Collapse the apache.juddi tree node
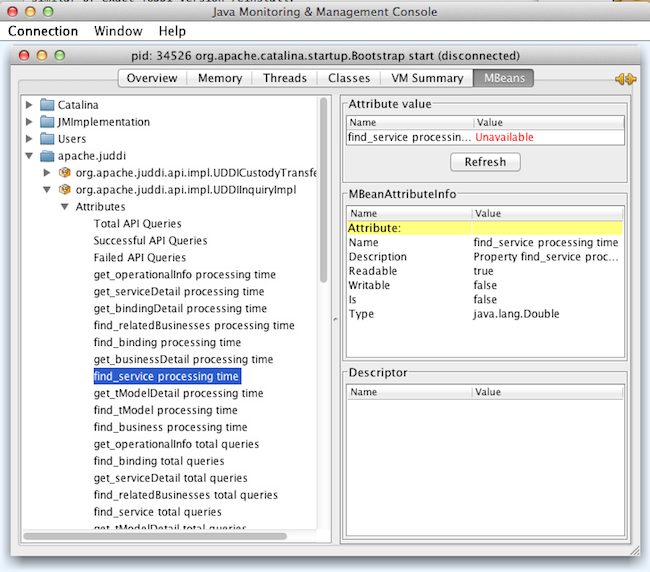650x572 pixels. (x=30, y=156)
